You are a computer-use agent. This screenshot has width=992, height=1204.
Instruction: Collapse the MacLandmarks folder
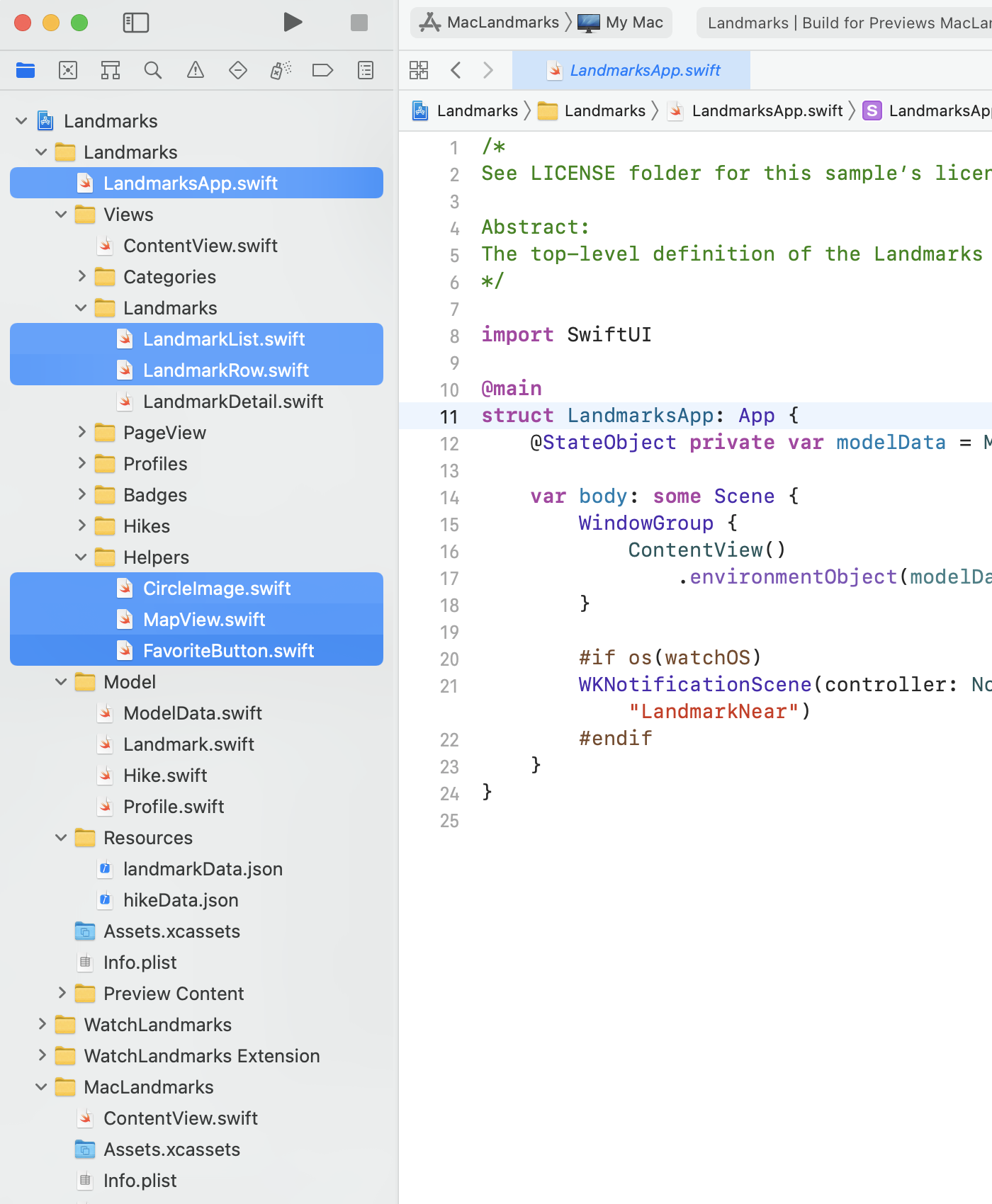(41, 1087)
